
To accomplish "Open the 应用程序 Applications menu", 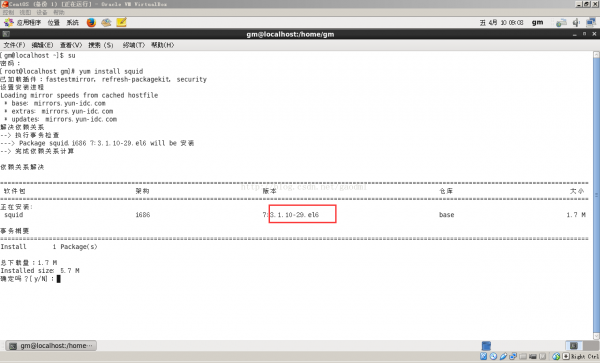I will [23, 23].
